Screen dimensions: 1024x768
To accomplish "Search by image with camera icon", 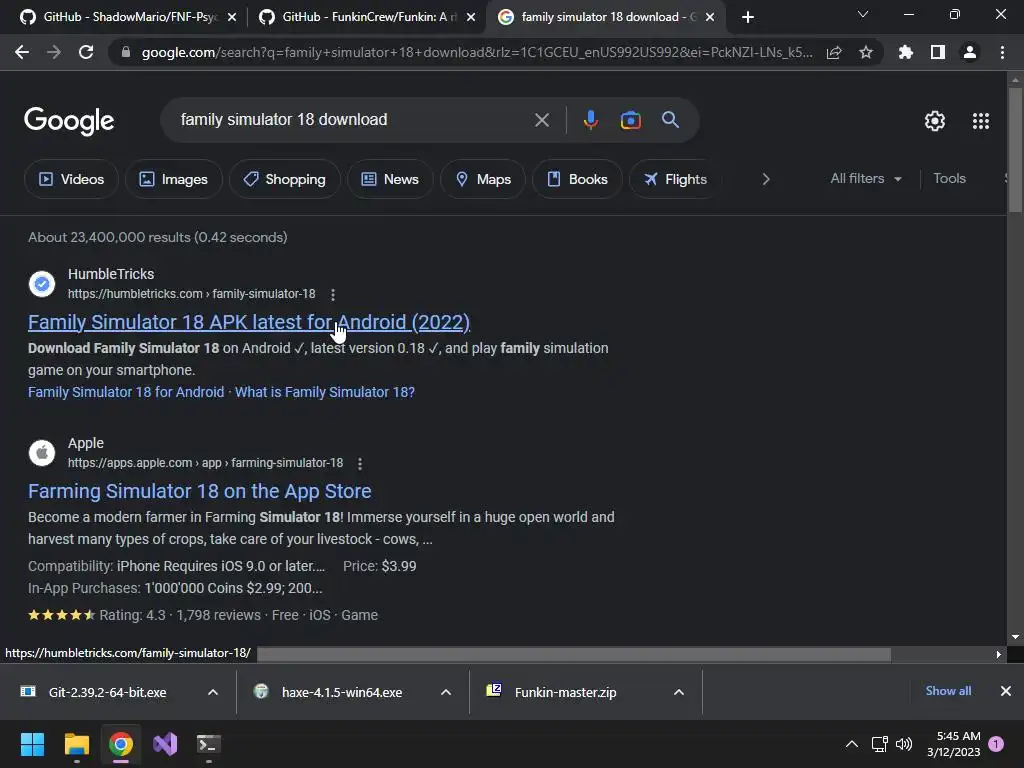I will [x=630, y=120].
